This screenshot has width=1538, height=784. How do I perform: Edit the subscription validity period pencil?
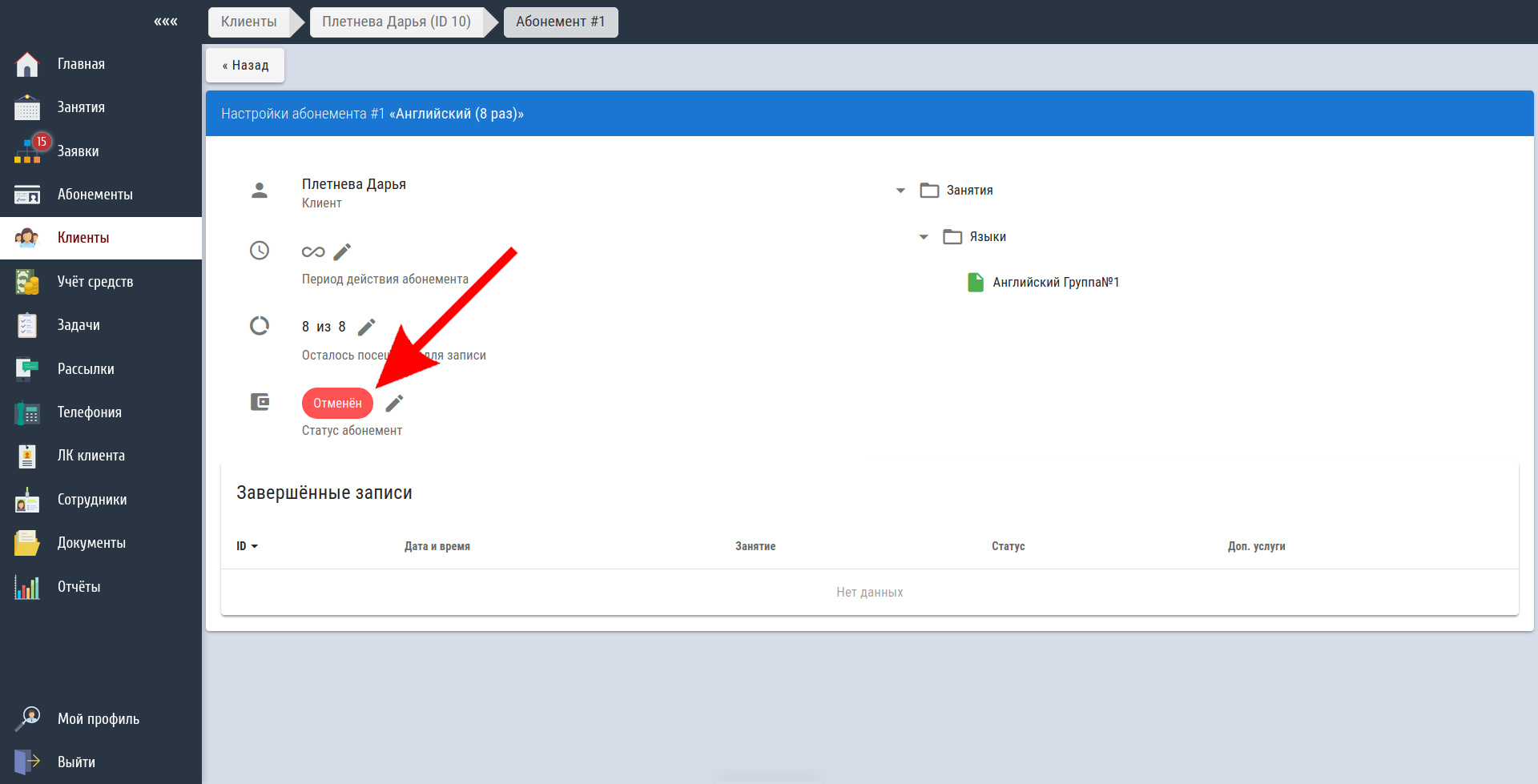coord(342,252)
